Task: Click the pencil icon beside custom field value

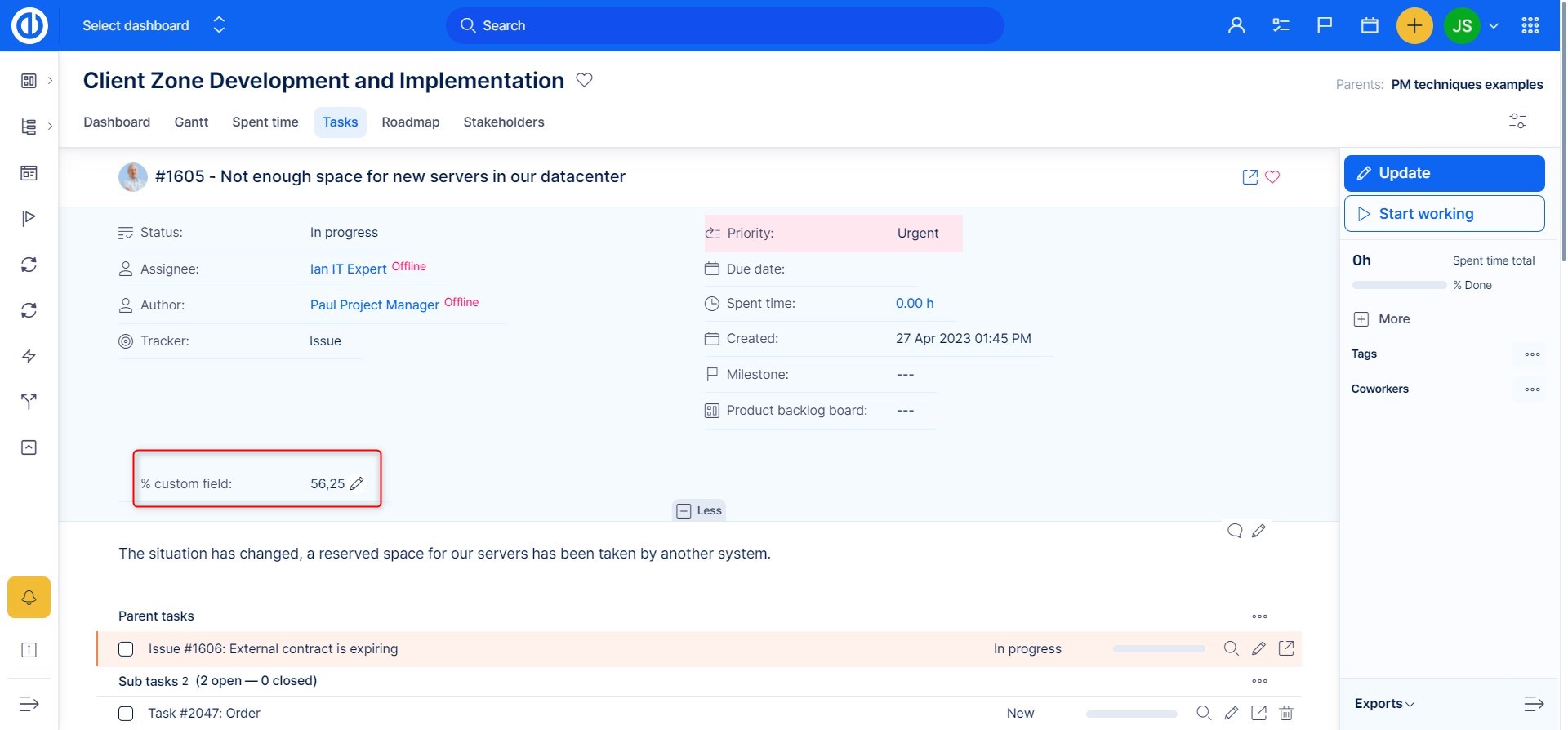Action: point(357,483)
